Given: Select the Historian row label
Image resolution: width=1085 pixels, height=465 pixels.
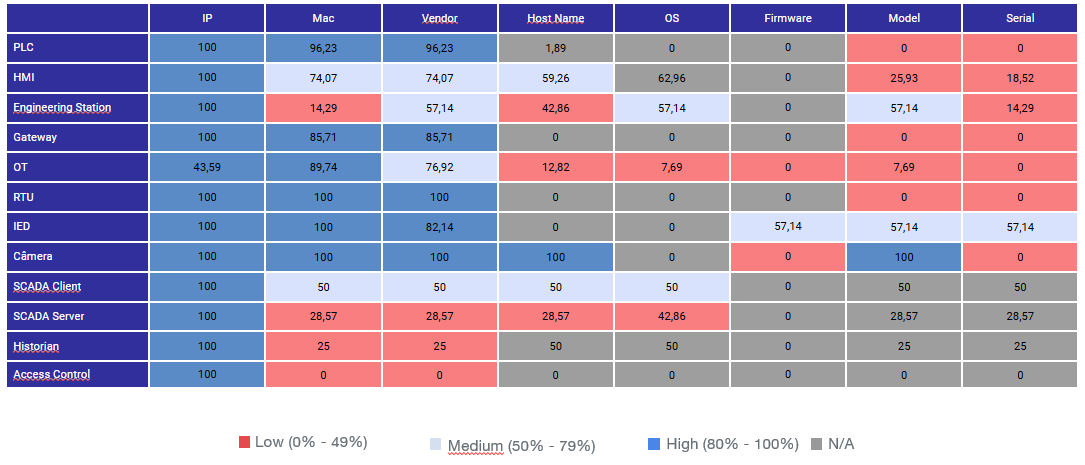Looking at the screenshot, I should tap(36, 346).
